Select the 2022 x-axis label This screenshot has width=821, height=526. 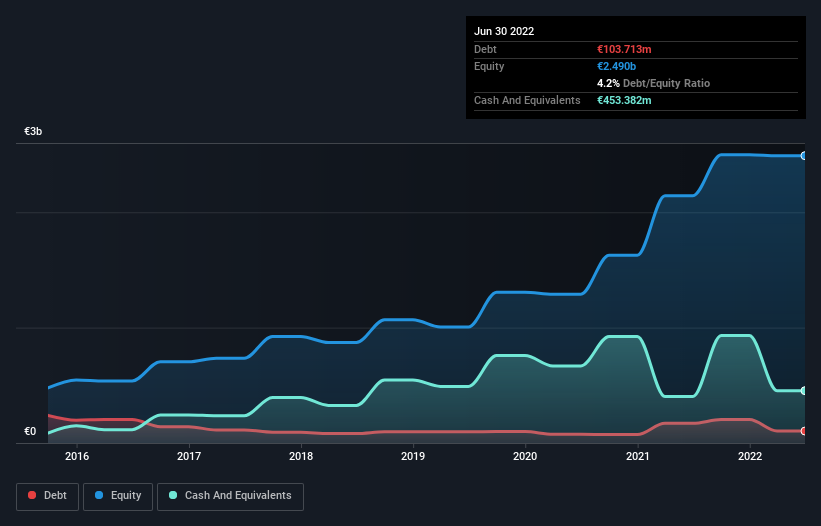(x=750, y=456)
